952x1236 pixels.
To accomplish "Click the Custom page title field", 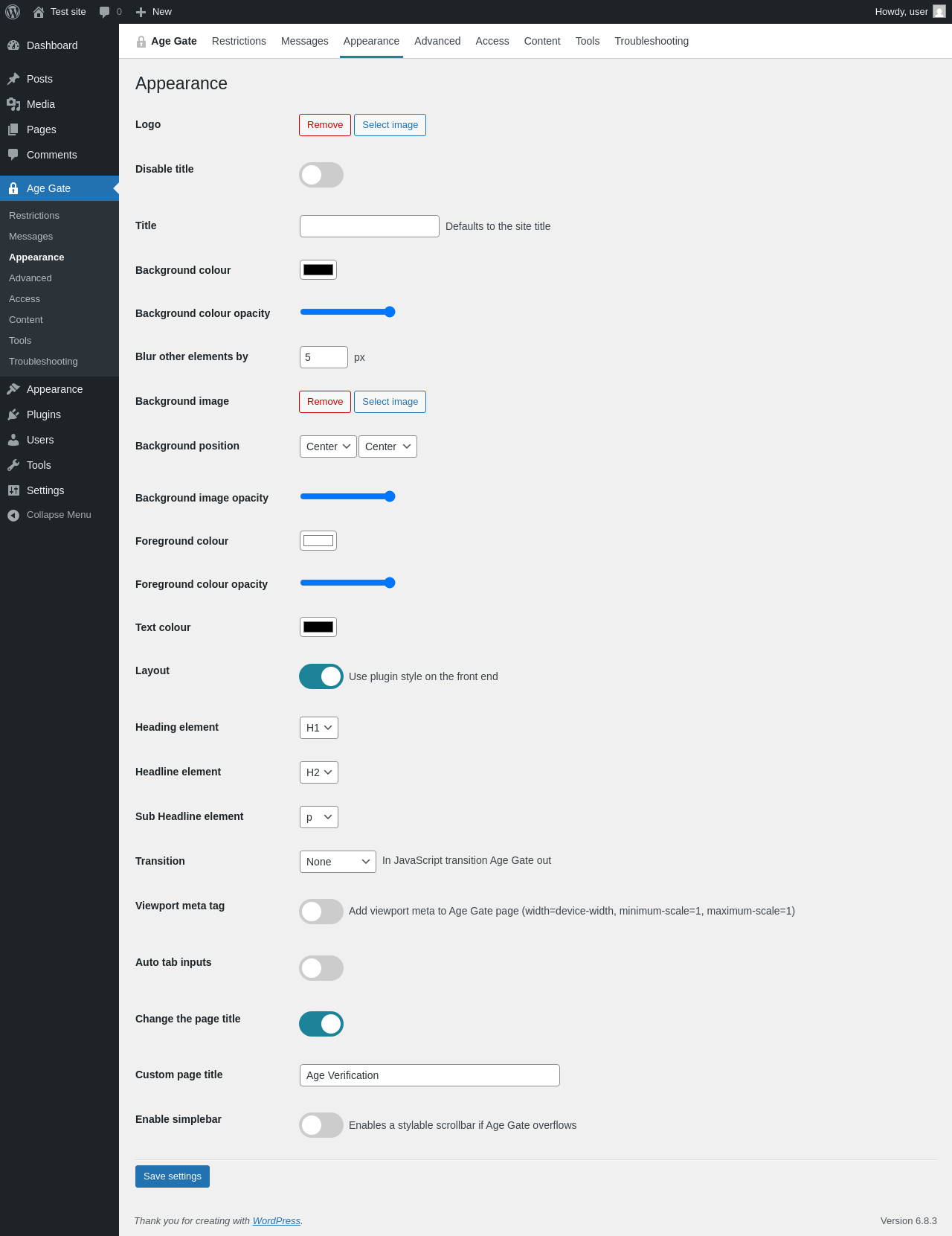I will click(x=430, y=1075).
